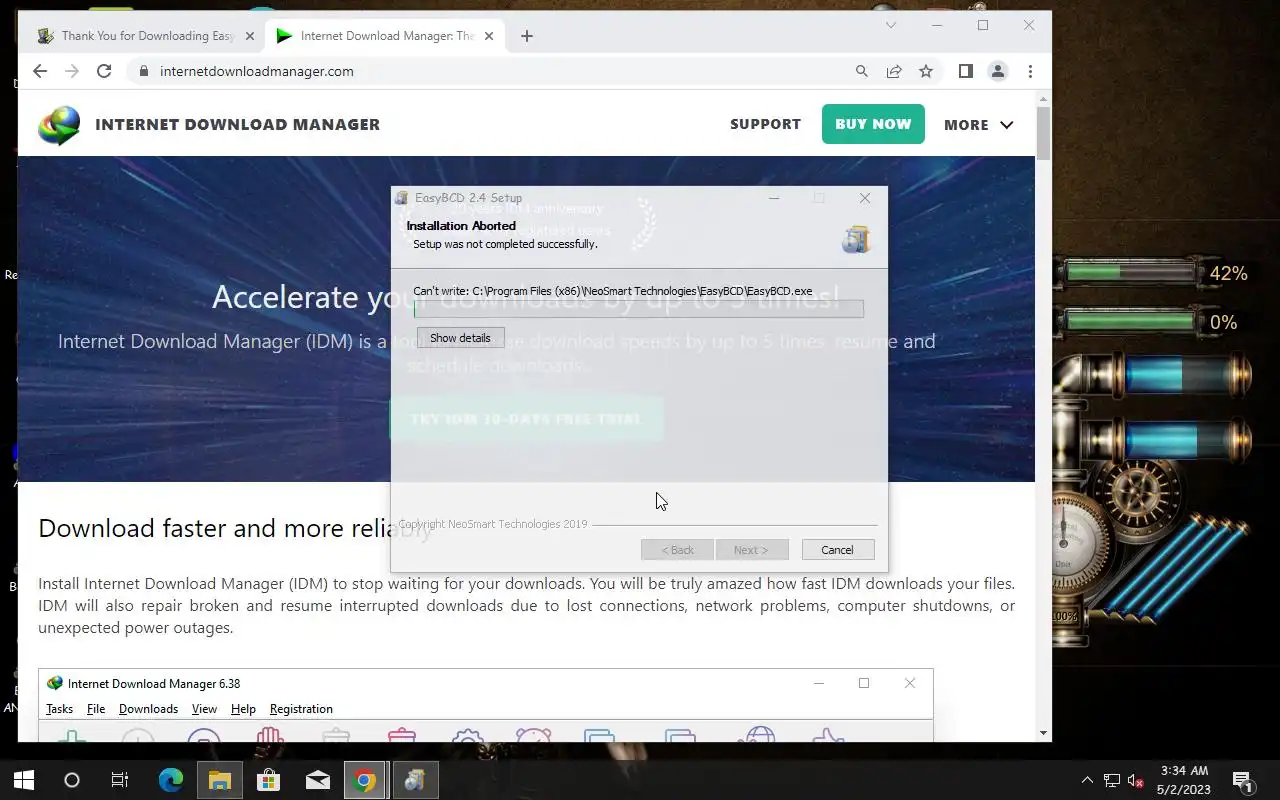Open notification center icon

click(1242, 780)
